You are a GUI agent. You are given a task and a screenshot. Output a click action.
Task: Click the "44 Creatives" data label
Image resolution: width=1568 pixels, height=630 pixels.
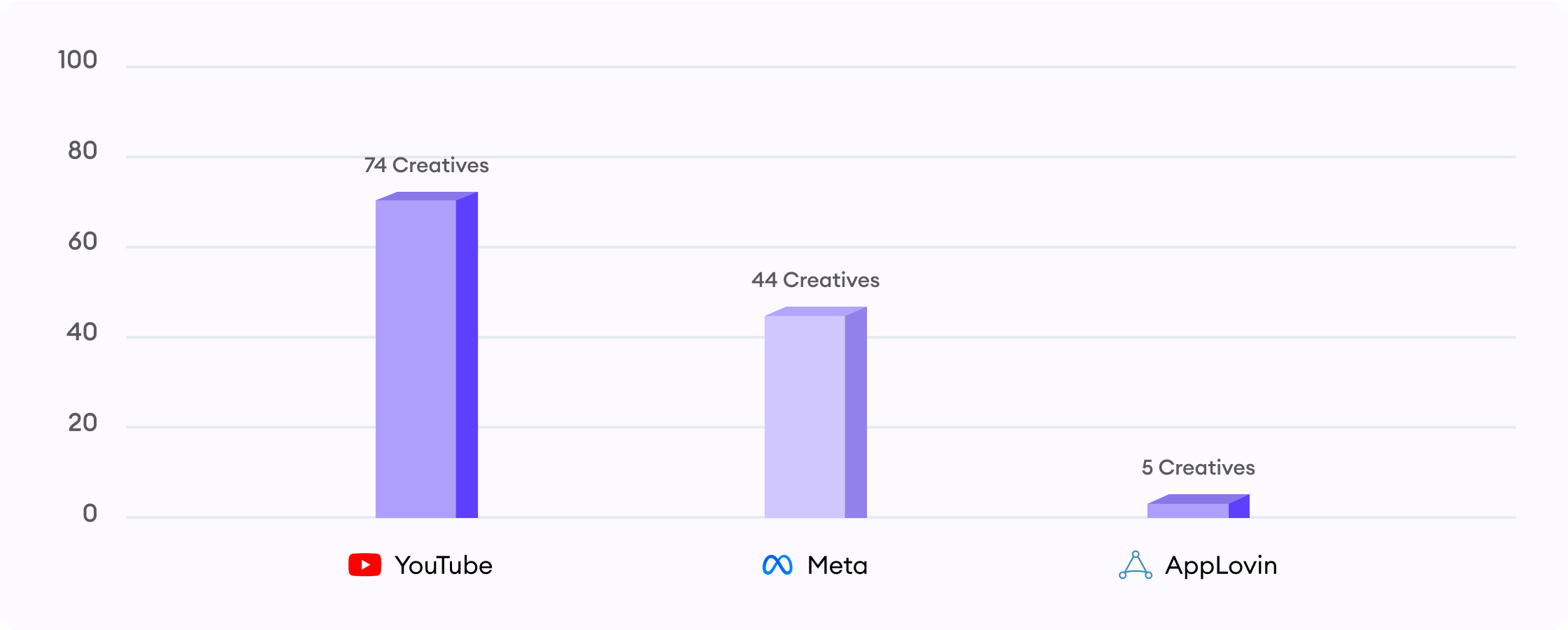[x=815, y=280]
